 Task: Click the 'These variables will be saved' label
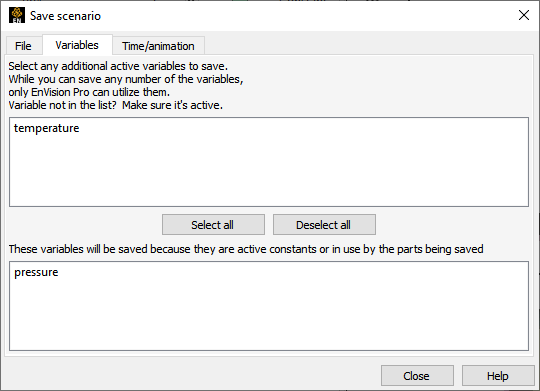click(x=246, y=249)
